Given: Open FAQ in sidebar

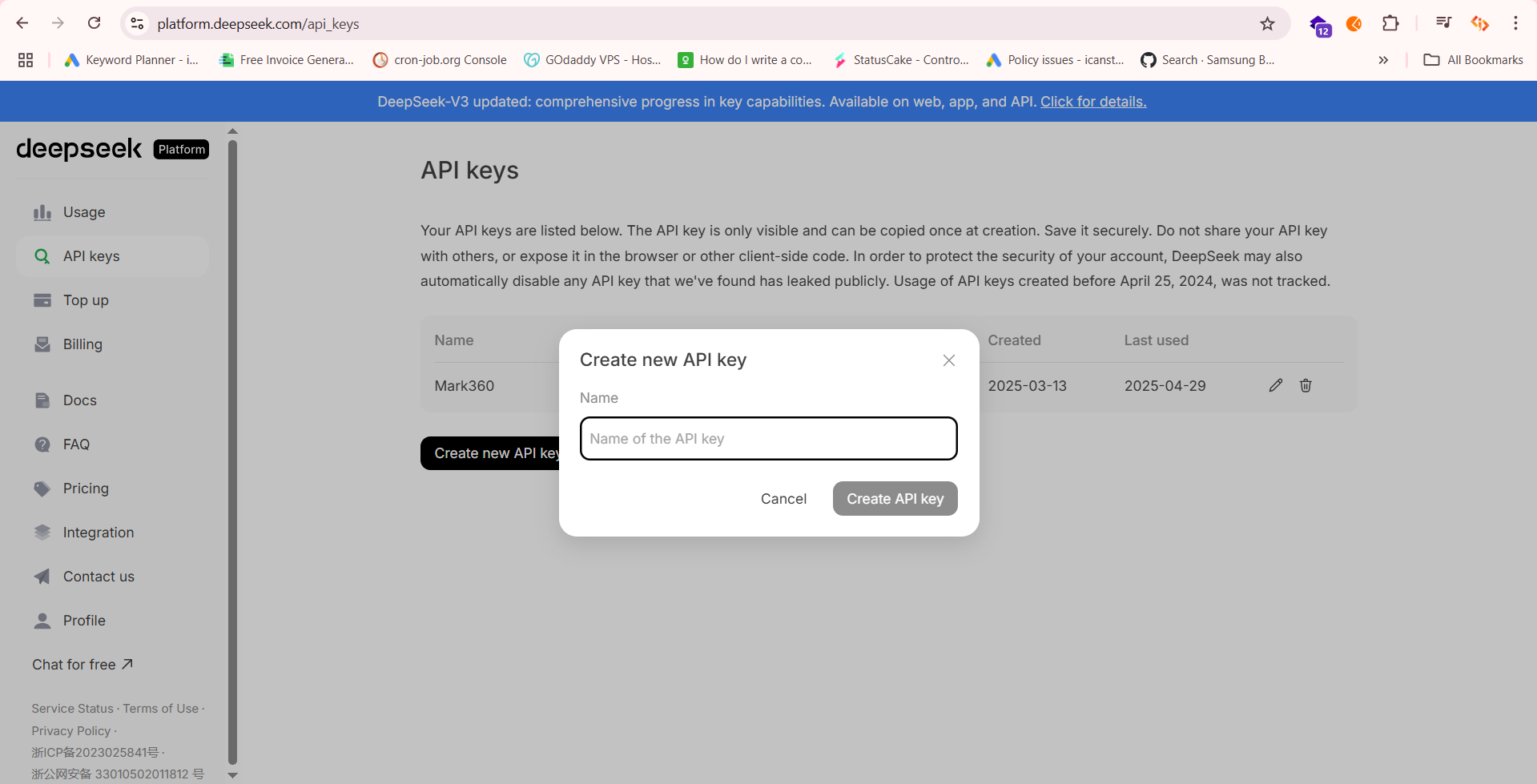Looking at the screenshot, I should [x=112, y=444].
